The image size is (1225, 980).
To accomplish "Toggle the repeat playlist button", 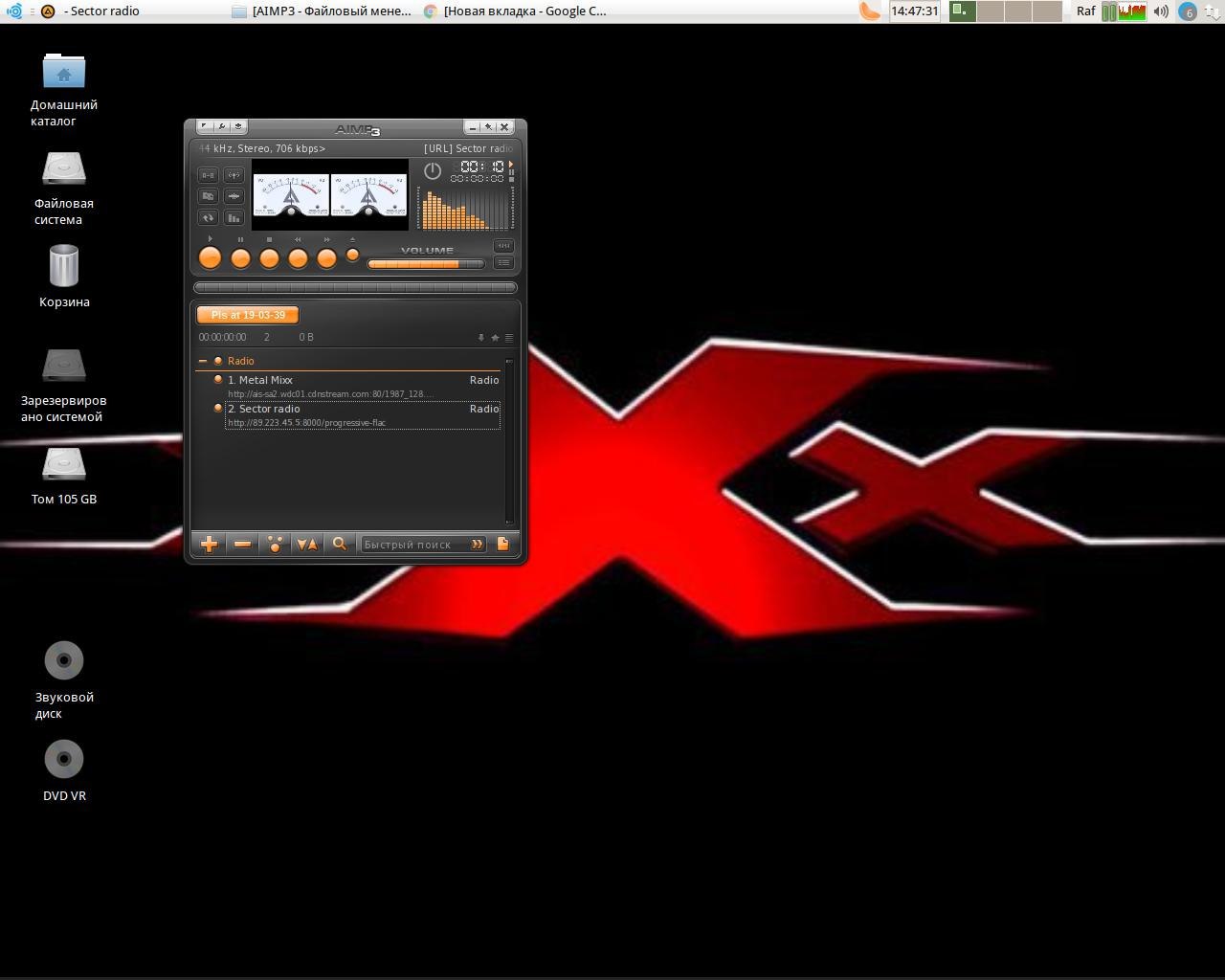I will click(x=208, y=217).
